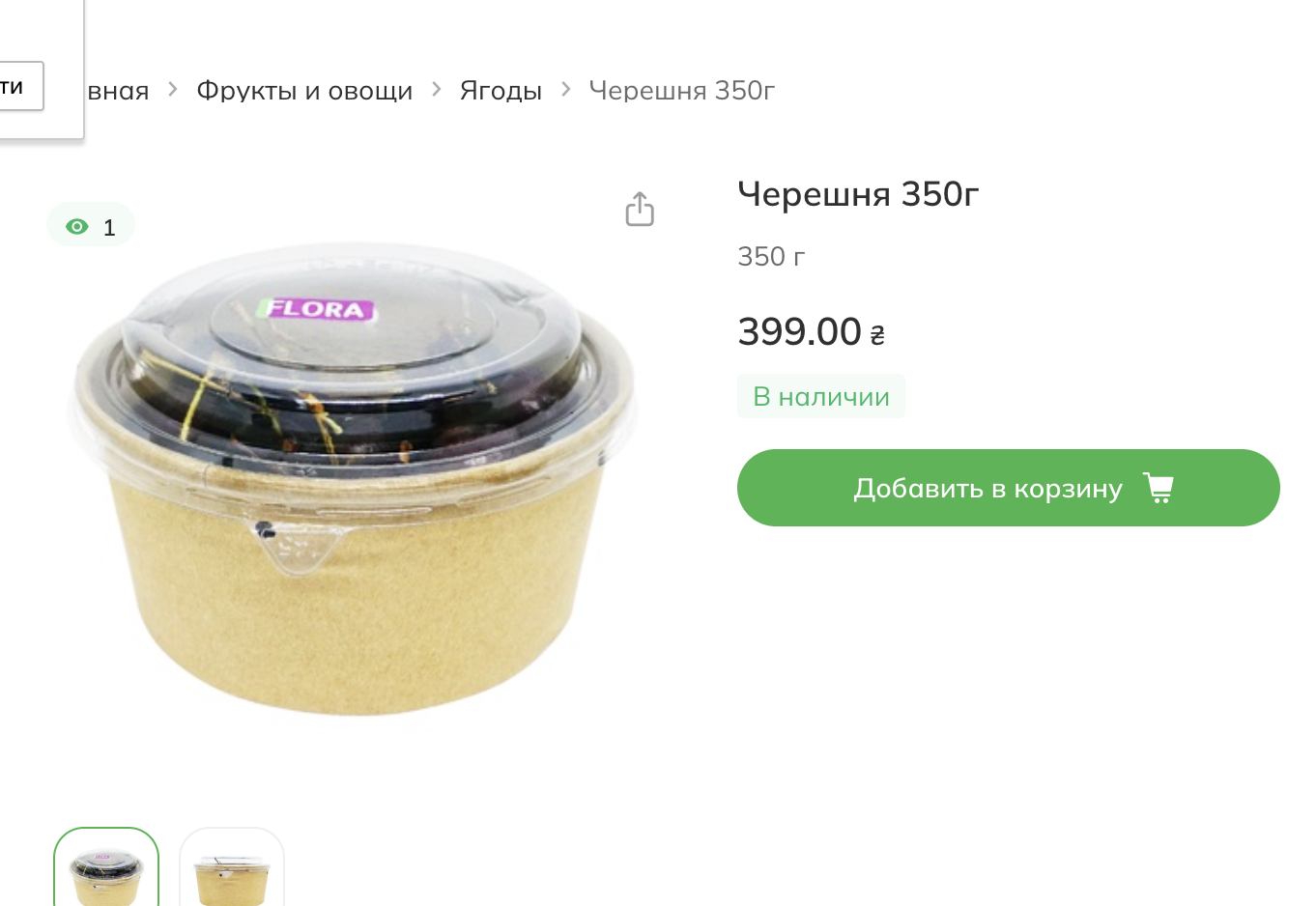Go to the Ягоды breadcrumb category

tap(501, 90)
